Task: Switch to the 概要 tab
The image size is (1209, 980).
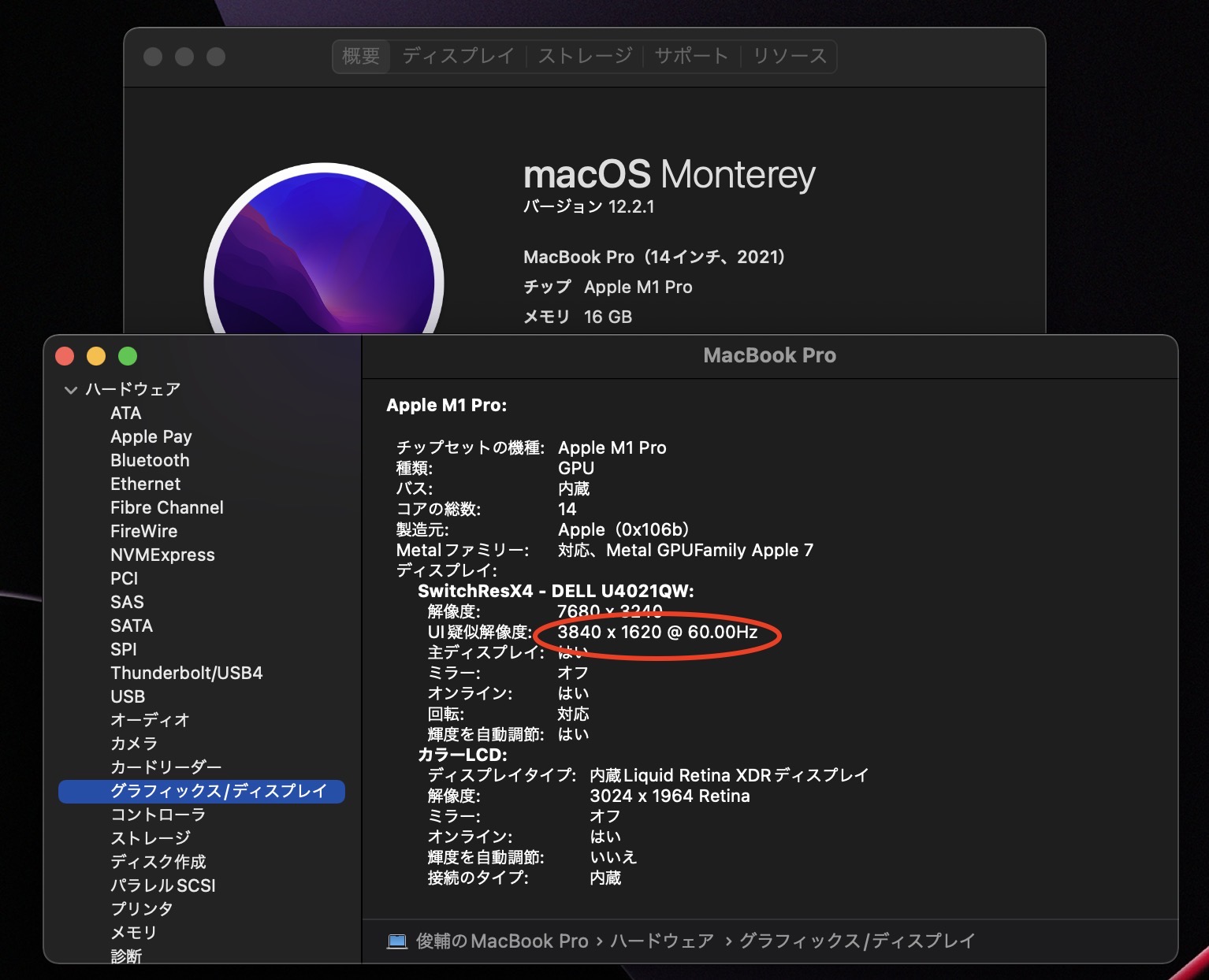Action: [361, 56]
